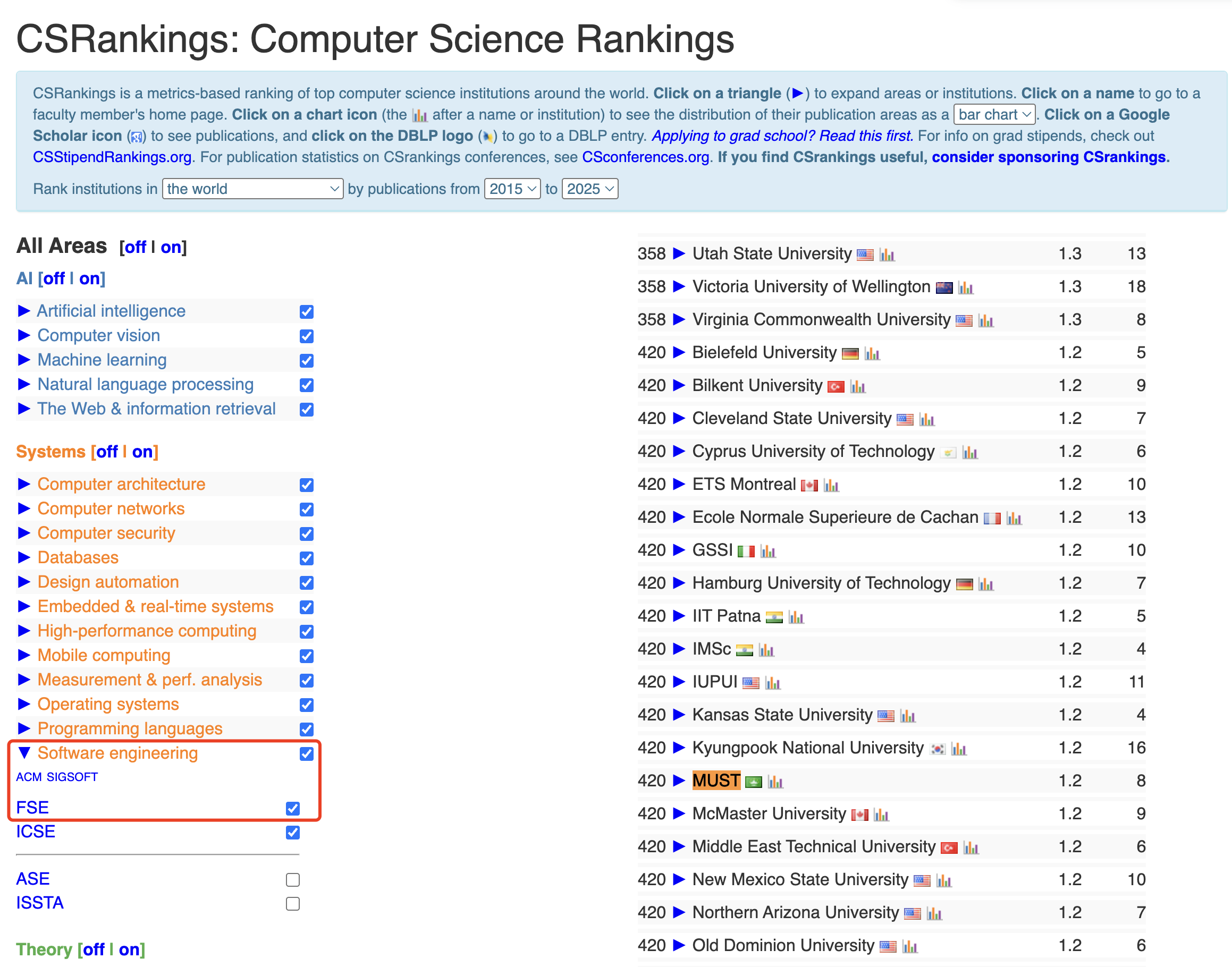Open IUPUI chart icon

tap(773, 683)
